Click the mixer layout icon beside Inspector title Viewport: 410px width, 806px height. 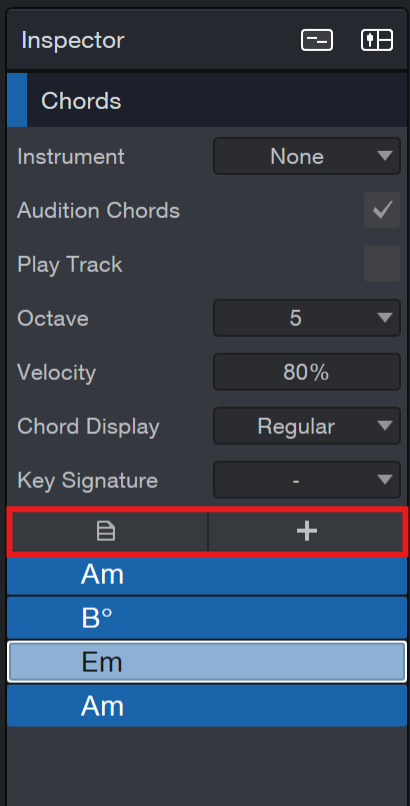tap(377, 40)
